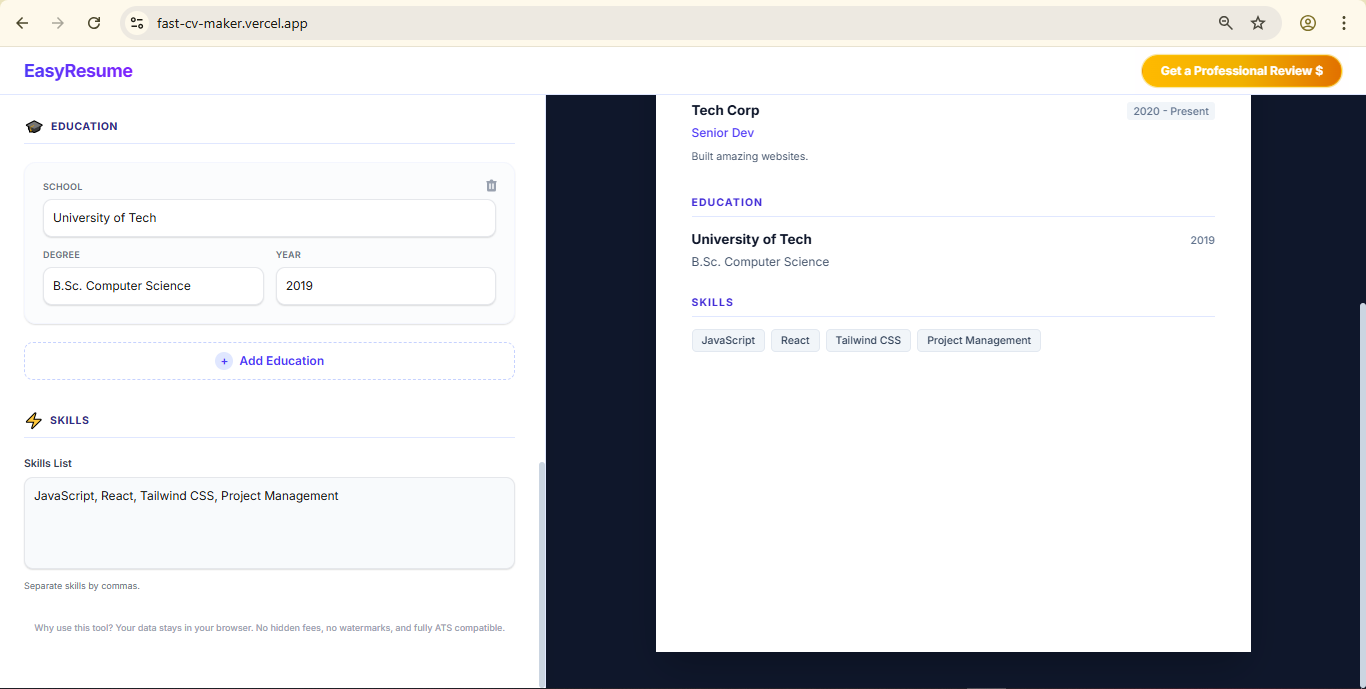Click the zoom magnifier in the address bar
1366x689 pixels.
[1225, 22]
